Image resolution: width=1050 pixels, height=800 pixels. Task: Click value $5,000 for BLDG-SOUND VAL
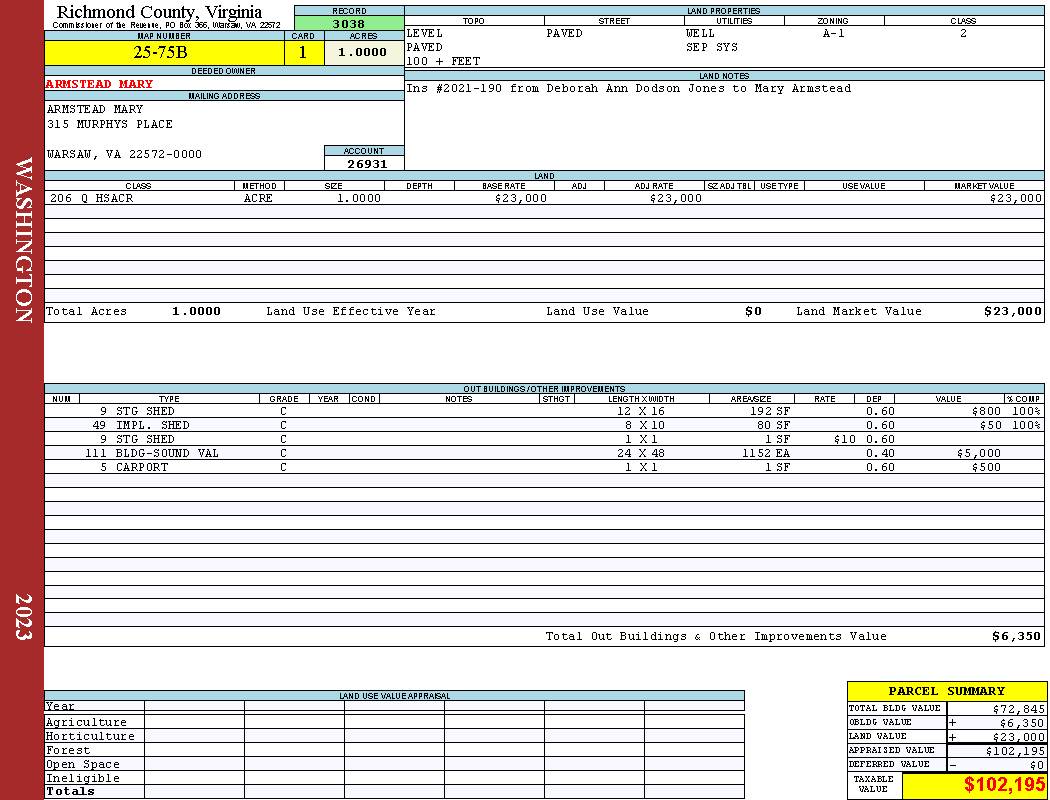tap(979, 453)
